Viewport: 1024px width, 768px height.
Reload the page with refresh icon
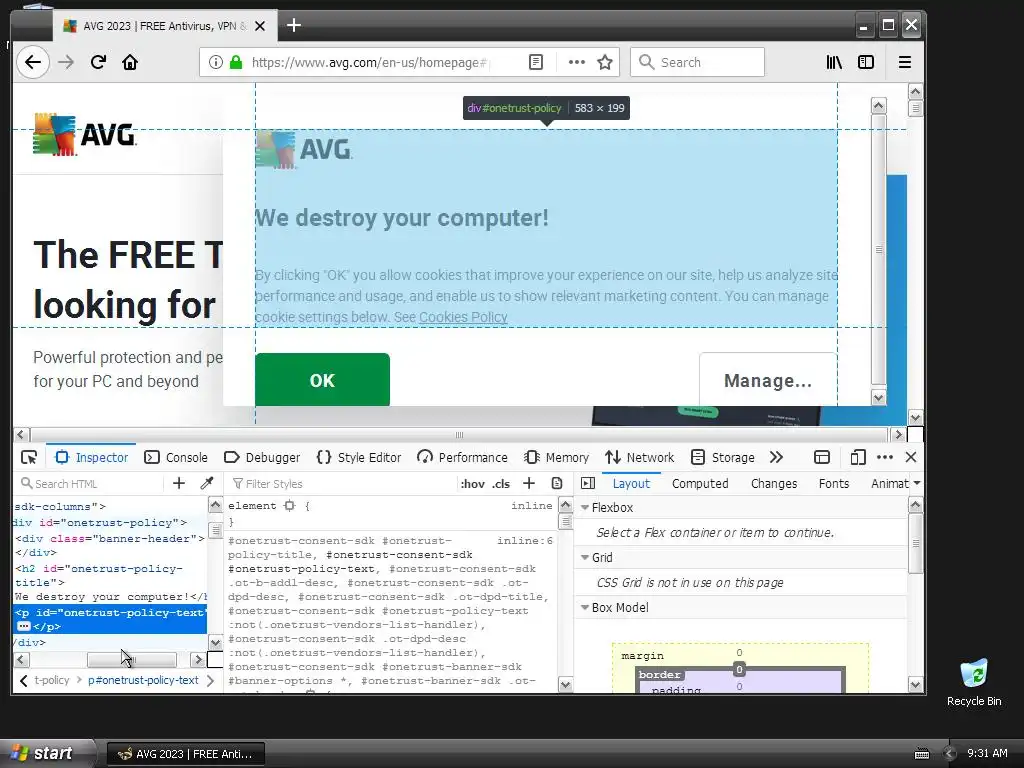98,62
